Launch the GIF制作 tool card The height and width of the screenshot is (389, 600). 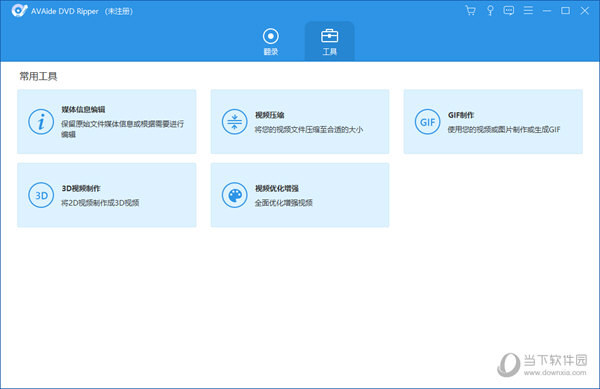tap(493, 122)
